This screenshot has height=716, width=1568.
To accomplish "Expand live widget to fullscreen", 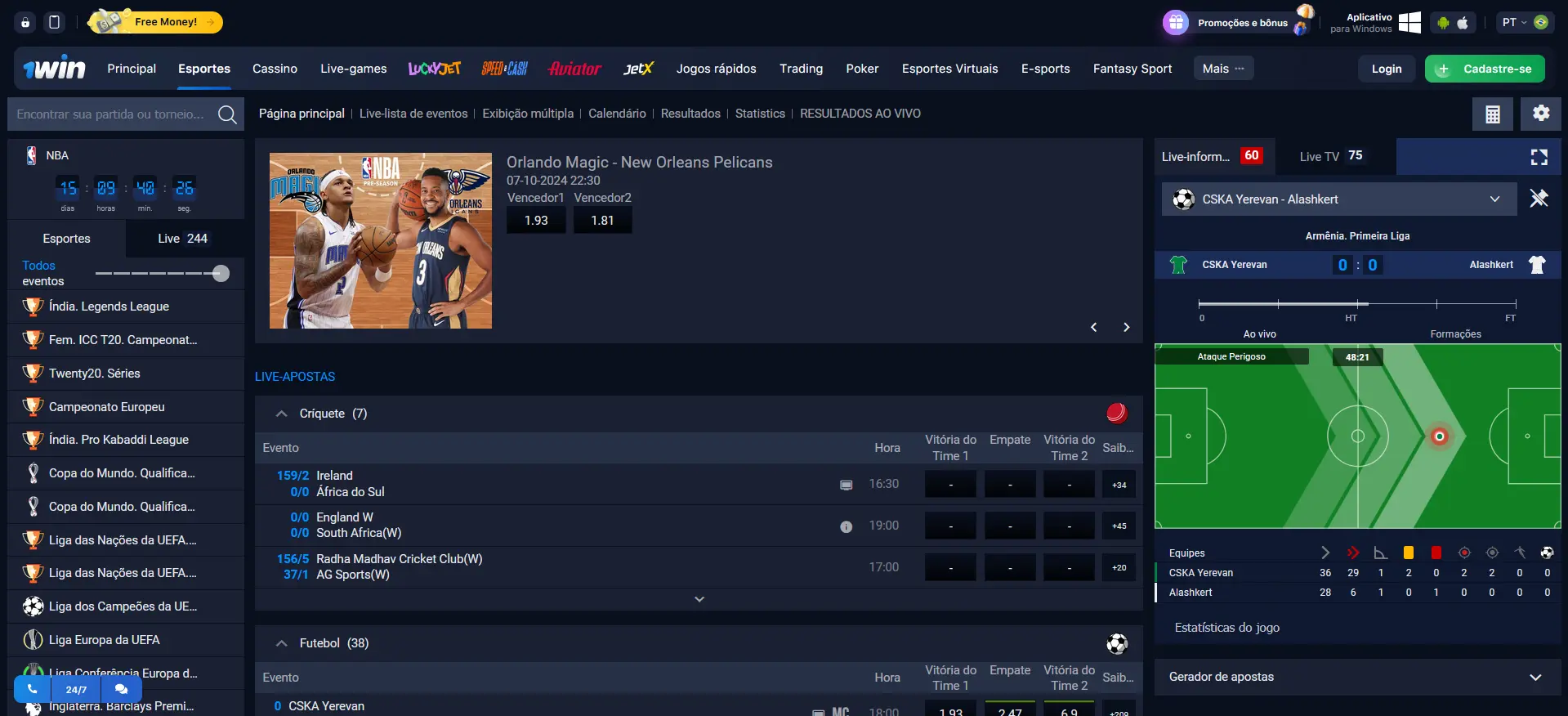I will click(1539, 157).
